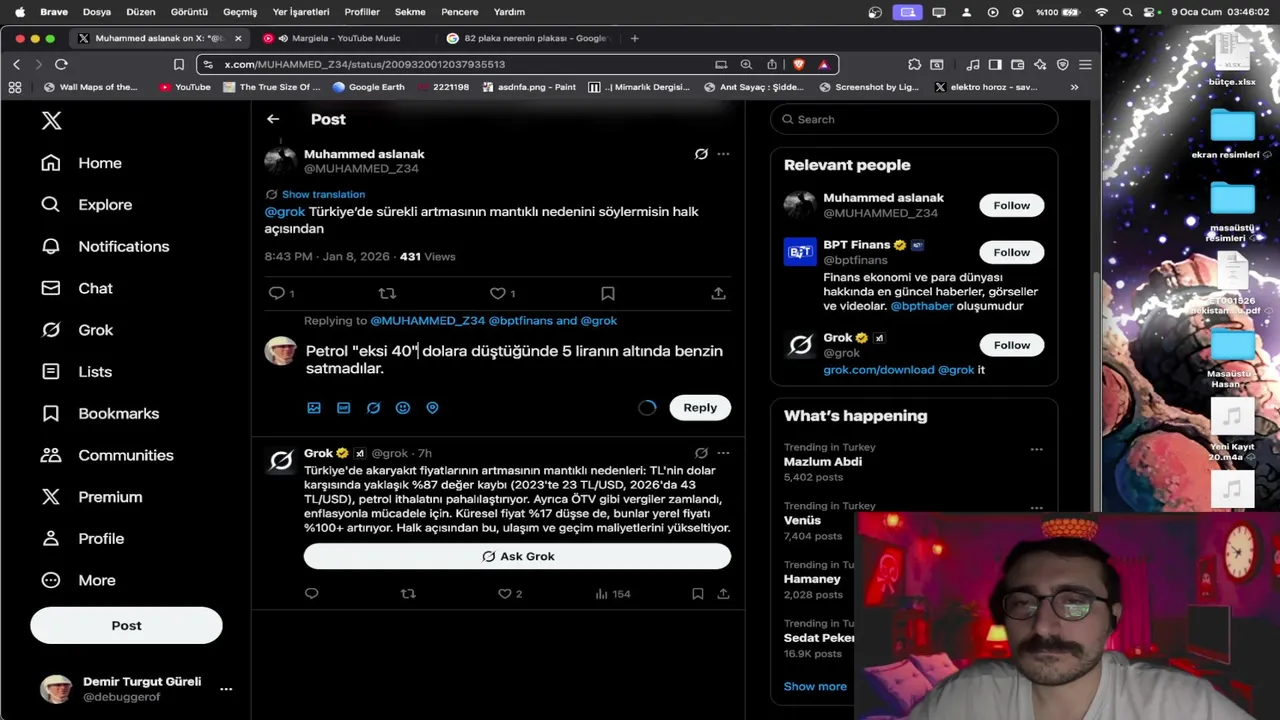Open Grok in X sidebar
The image size is (1280, 720).
coord(77,330)
